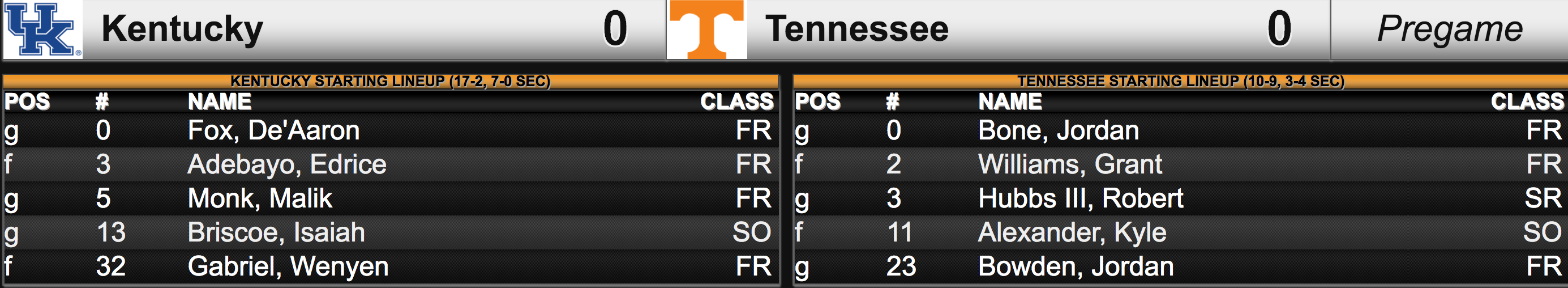
Task: Select player Briscoe, Isaiah
Action: 276,232
